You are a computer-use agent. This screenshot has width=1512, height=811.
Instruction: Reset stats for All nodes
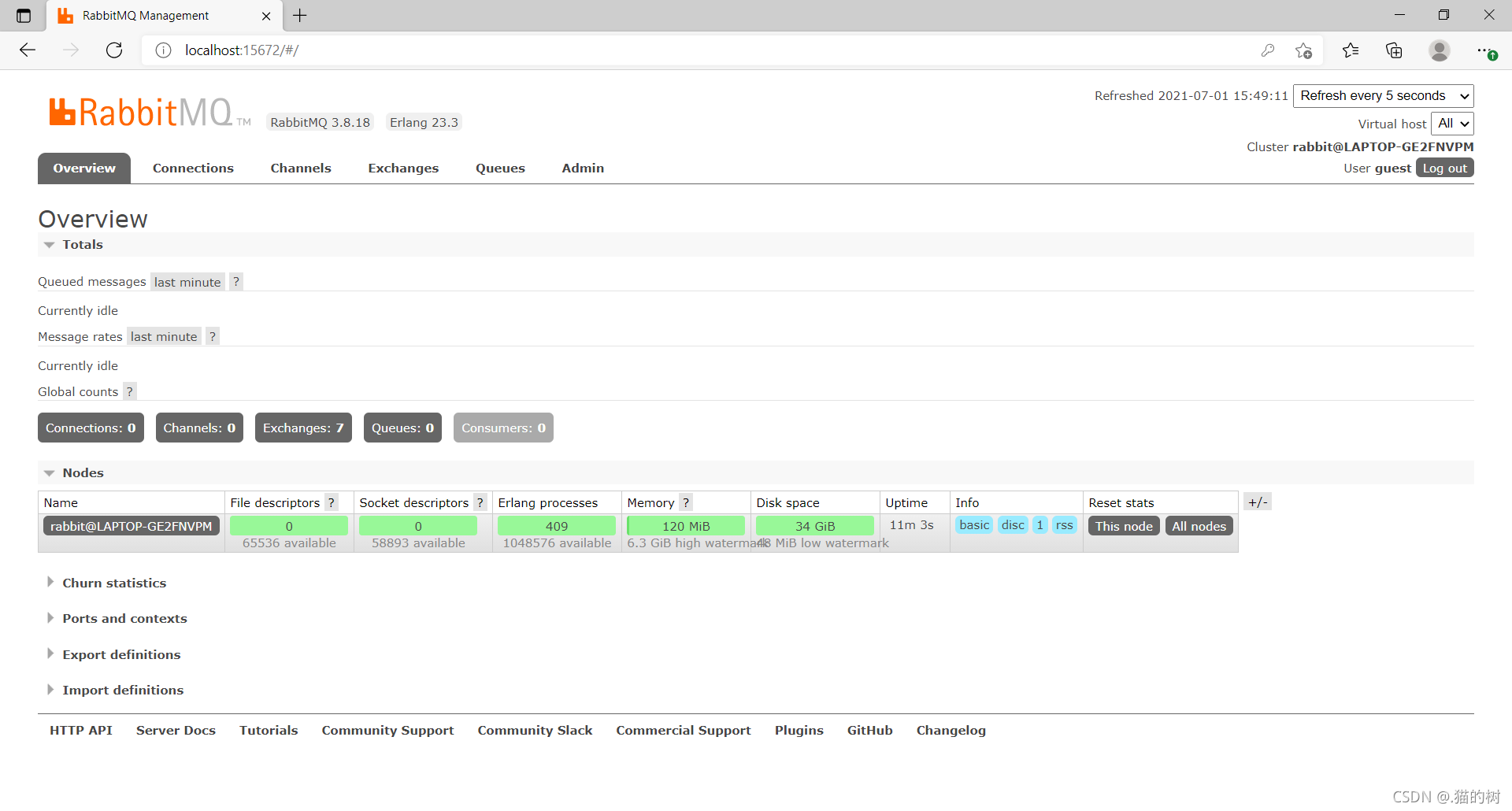[1199, 526]
